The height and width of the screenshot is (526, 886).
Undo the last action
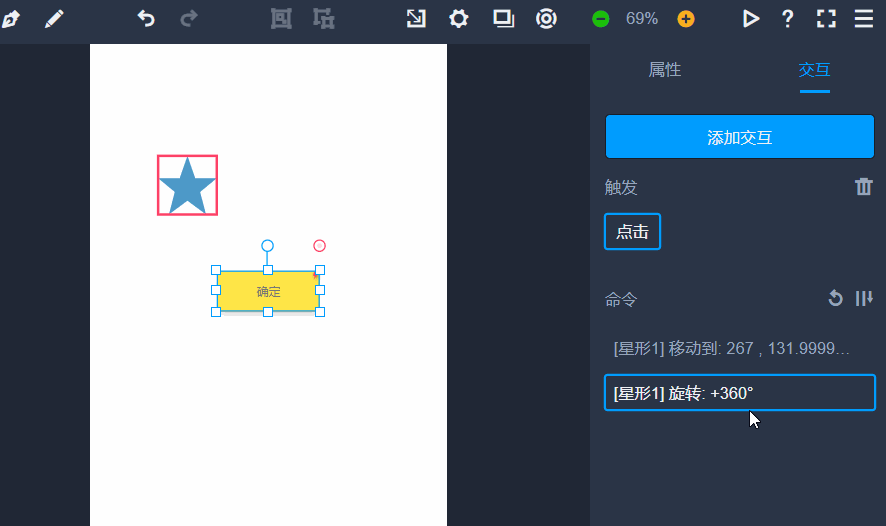click(146, 19)
